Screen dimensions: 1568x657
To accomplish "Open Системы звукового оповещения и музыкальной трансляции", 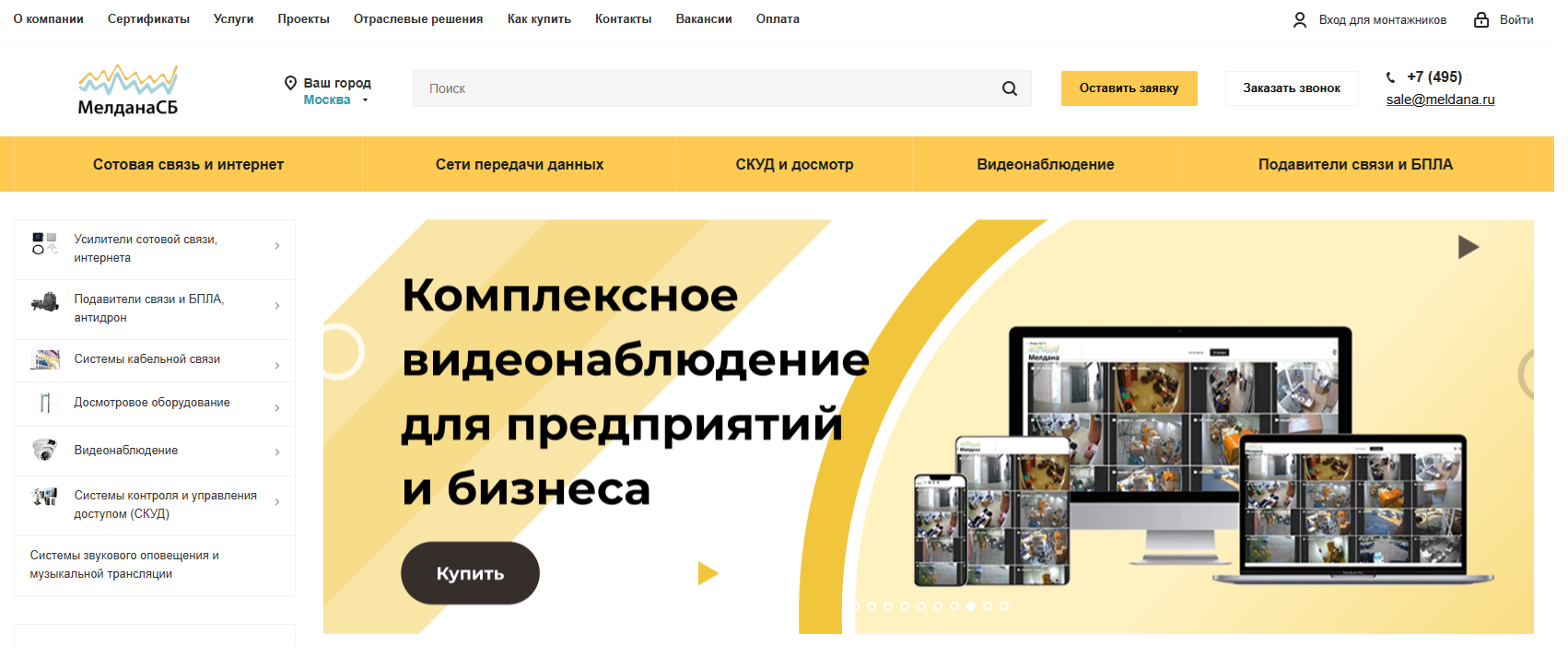I will click(124, 565).
